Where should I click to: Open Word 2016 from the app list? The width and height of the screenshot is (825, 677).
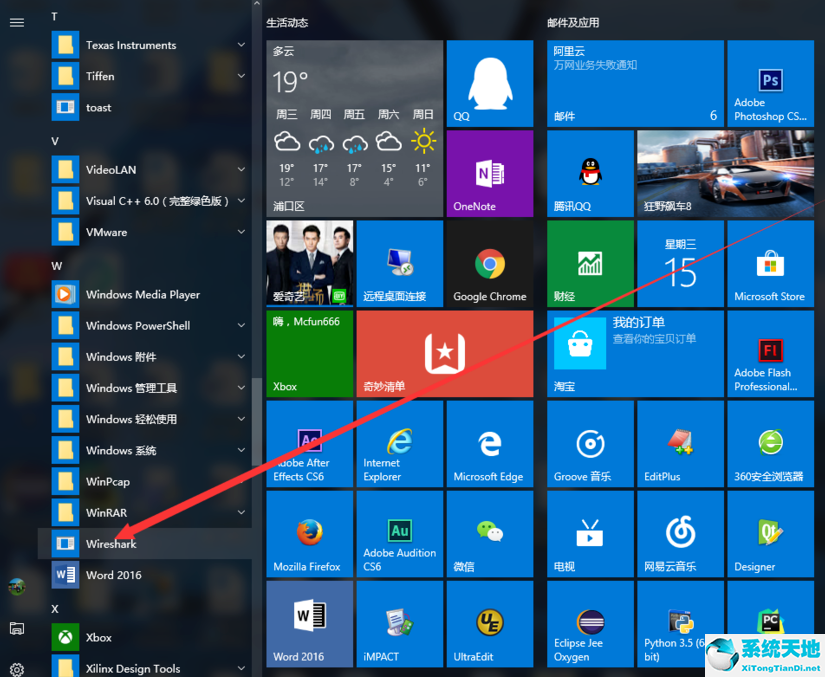pyautogui.click(x=113, y=575)
